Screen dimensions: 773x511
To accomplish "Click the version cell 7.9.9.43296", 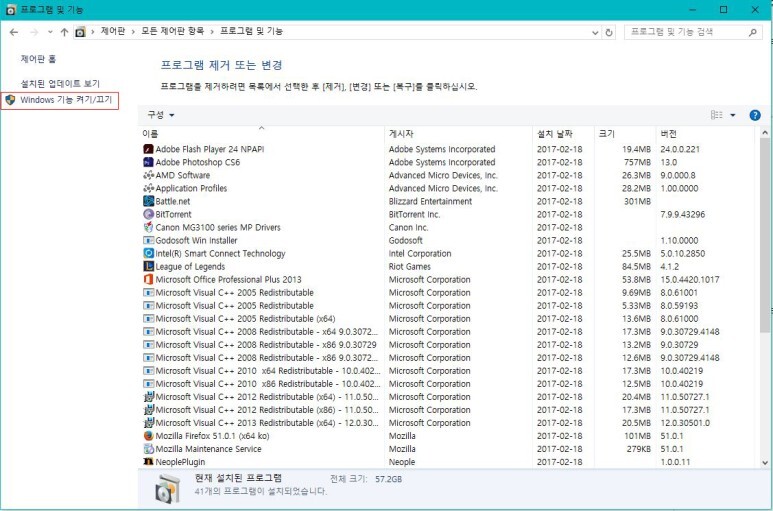I will [683, 214].
